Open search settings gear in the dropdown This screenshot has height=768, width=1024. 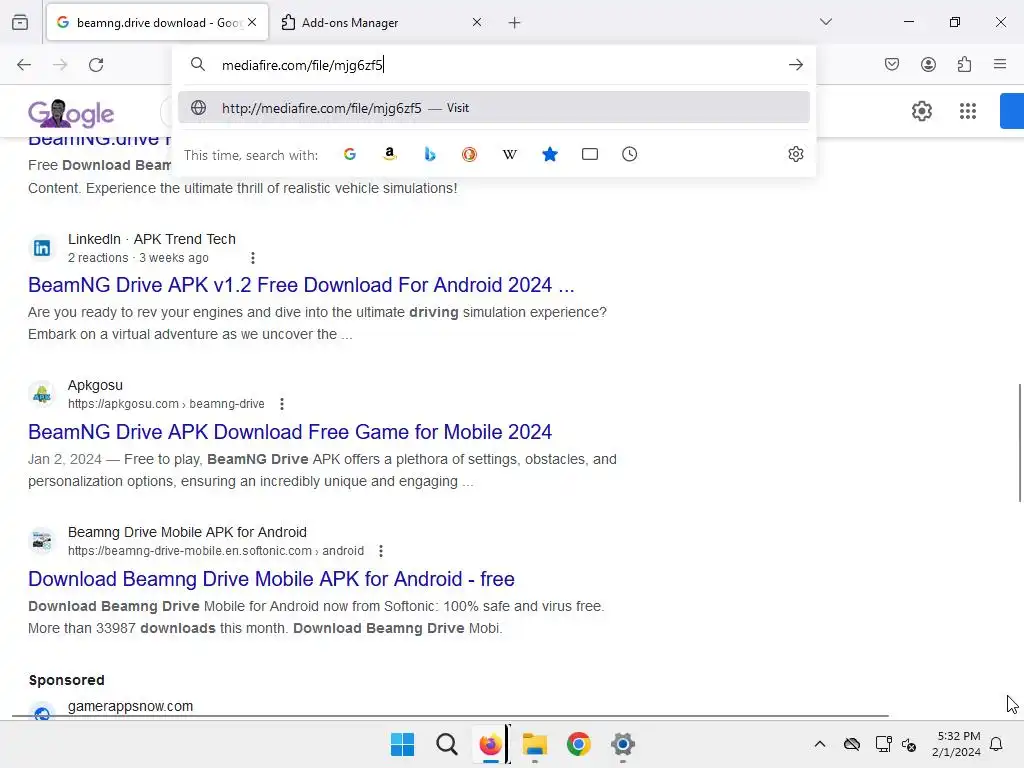(795, 154)
